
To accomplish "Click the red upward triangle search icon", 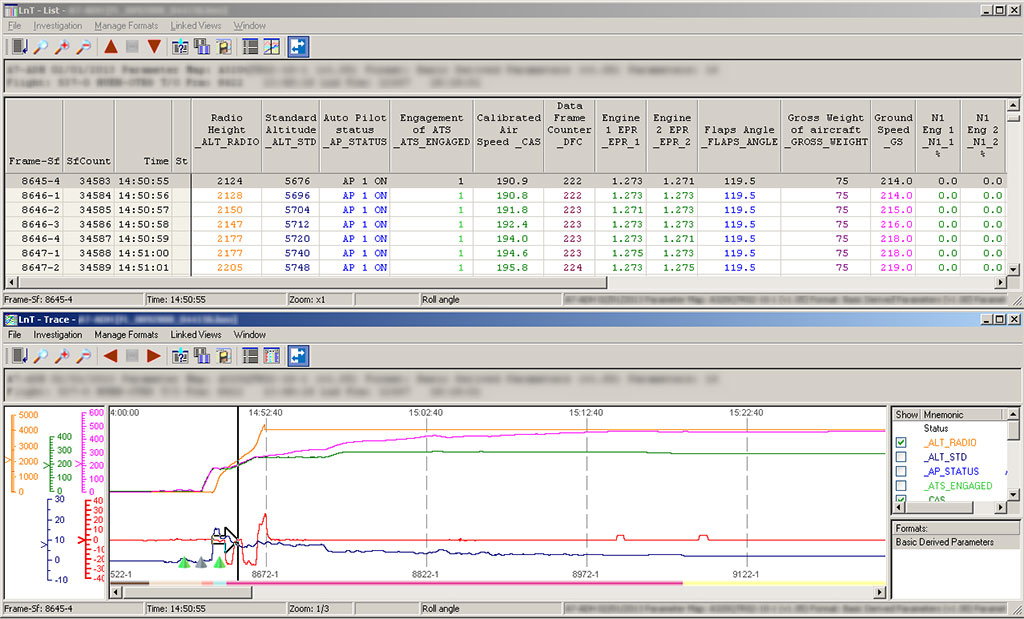I will click(x=111, y=46).
